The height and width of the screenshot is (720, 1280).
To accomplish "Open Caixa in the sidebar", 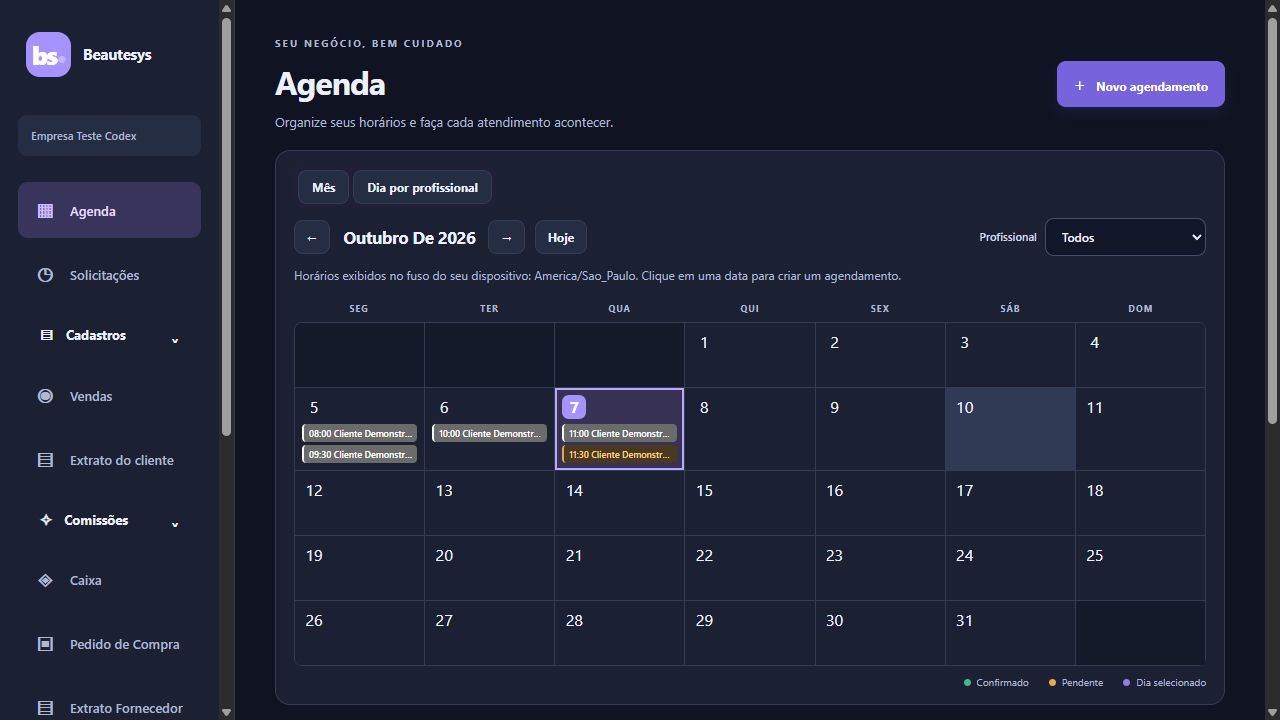I will tap(109, 580).
